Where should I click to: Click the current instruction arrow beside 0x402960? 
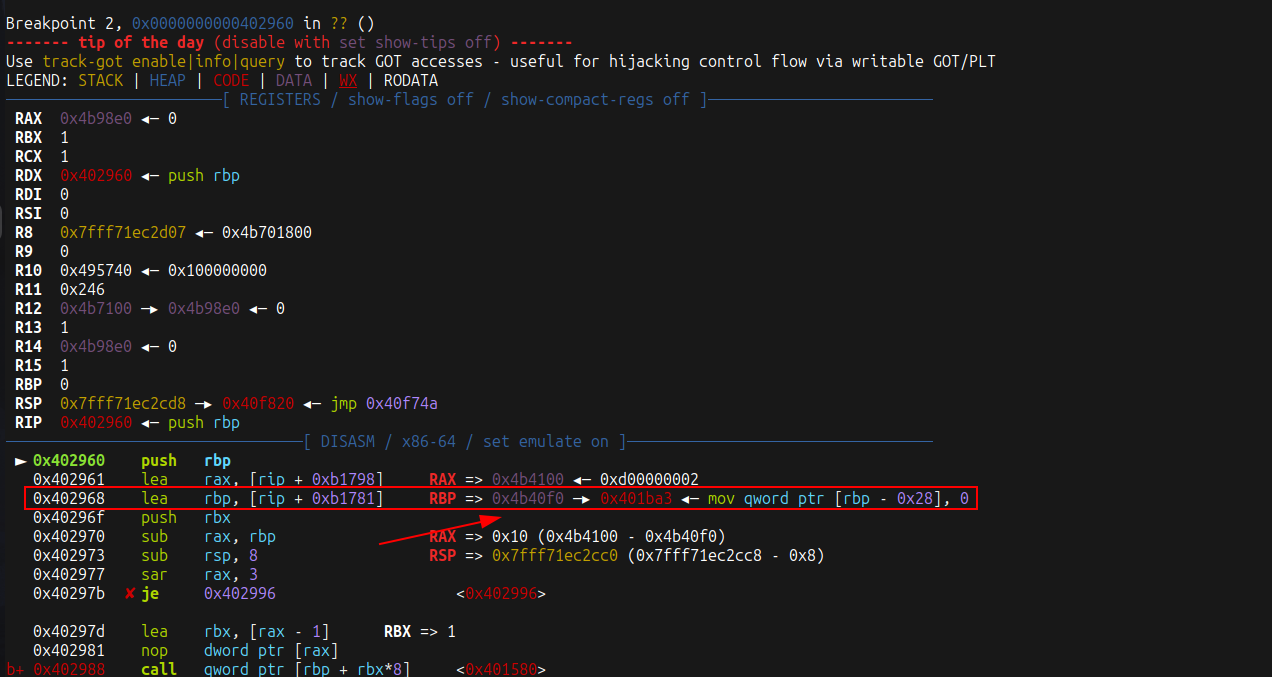coord(21,461)
